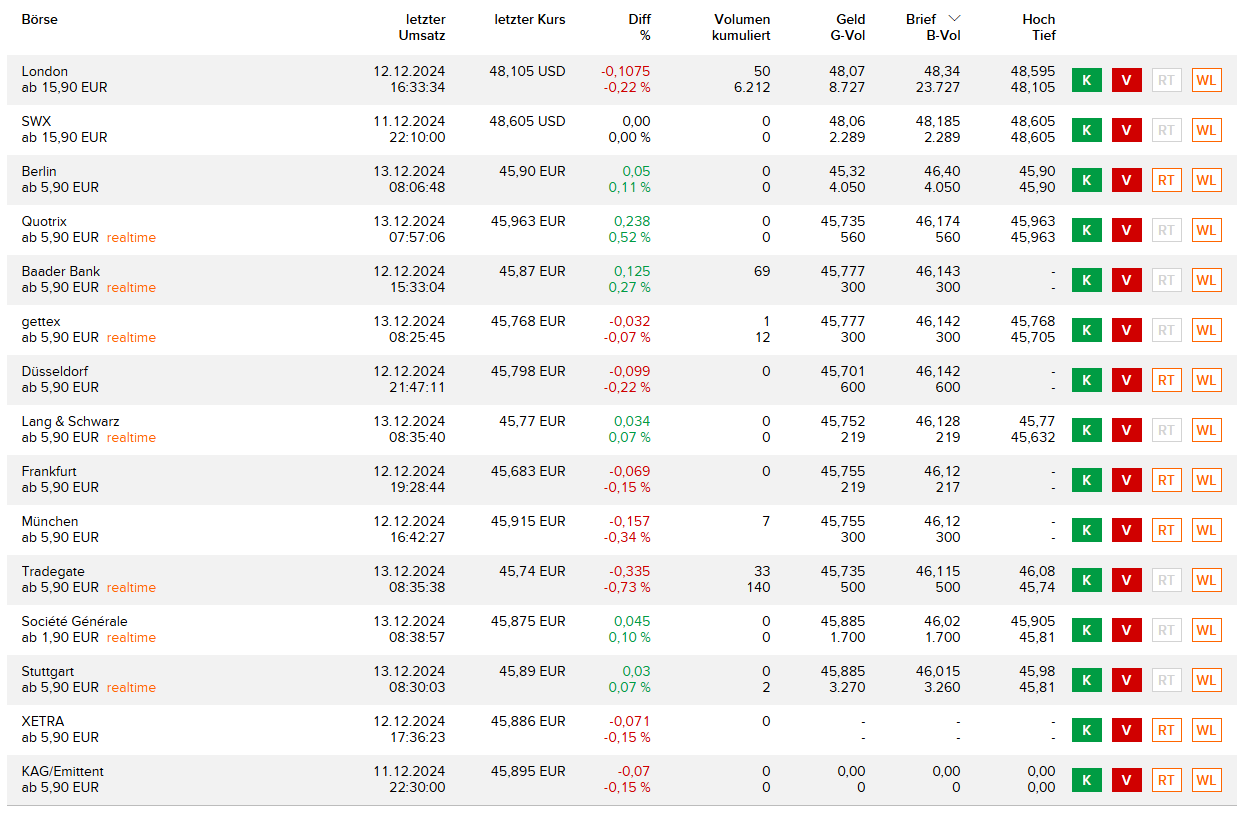Screen dimensions: 1249x815
Task: Click green K buy button for London
Action: (1086, 80)
